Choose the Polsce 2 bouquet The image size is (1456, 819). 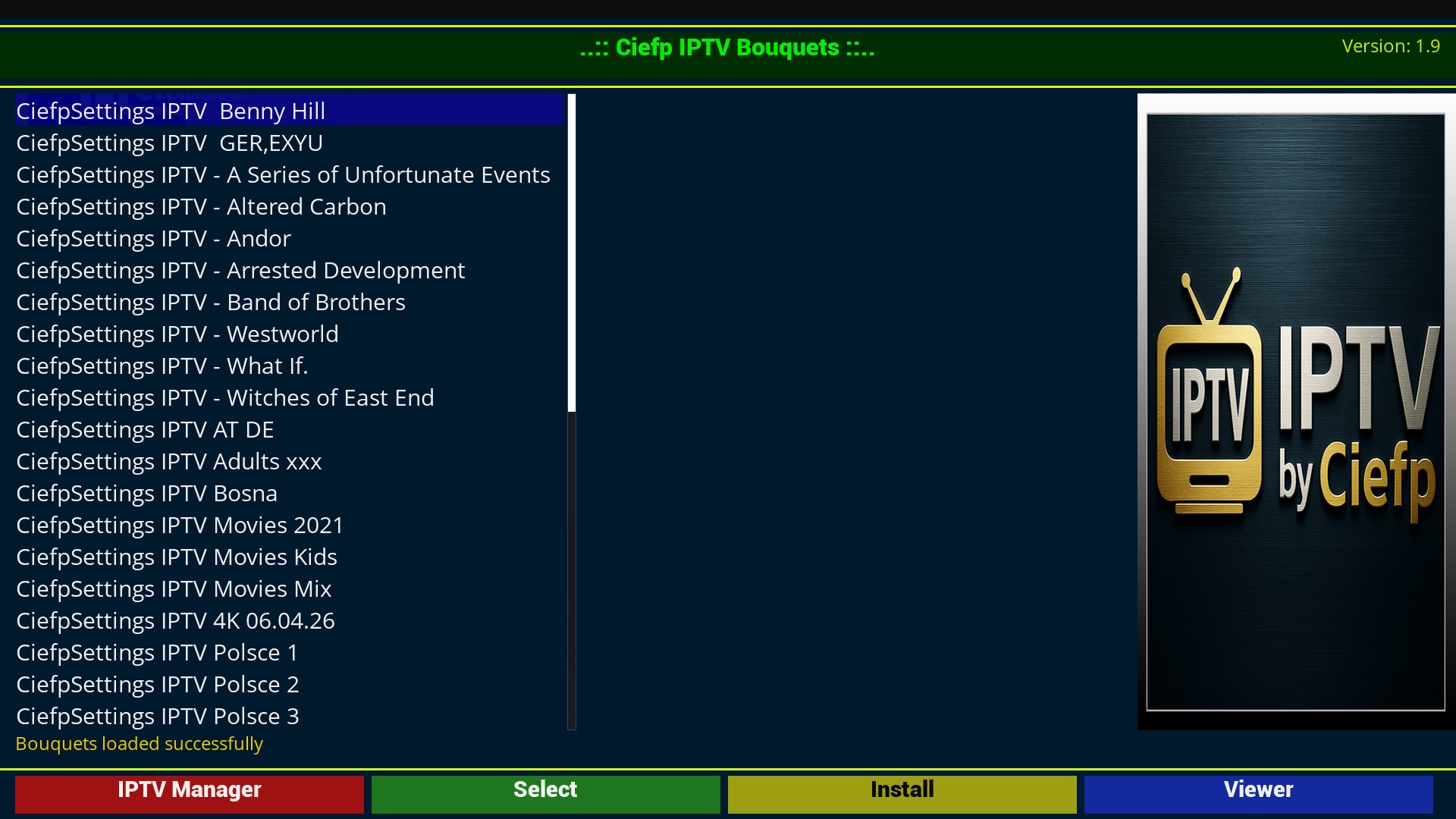(x=289, y=684)
